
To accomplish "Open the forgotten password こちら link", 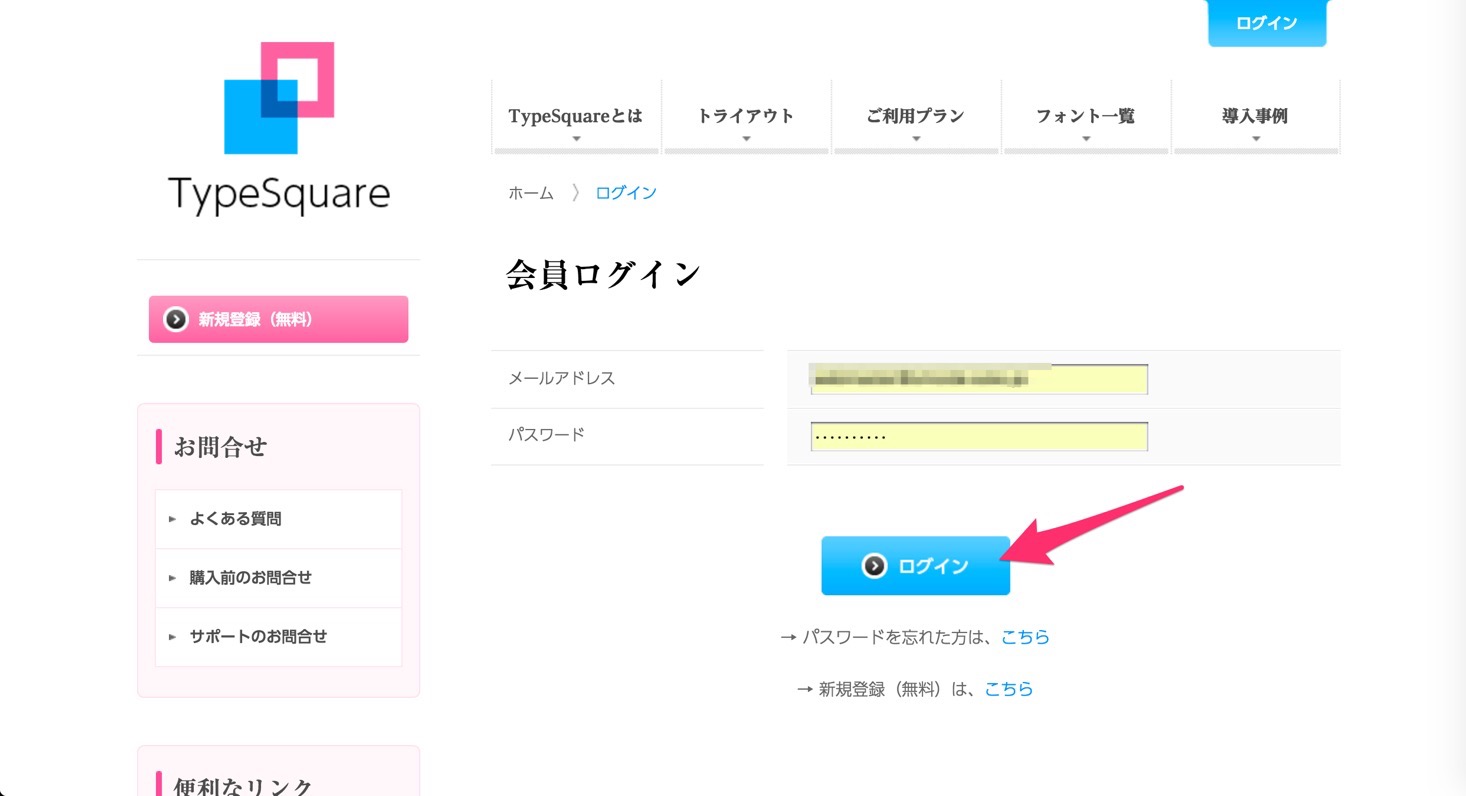I will (x=1026, y=637).
